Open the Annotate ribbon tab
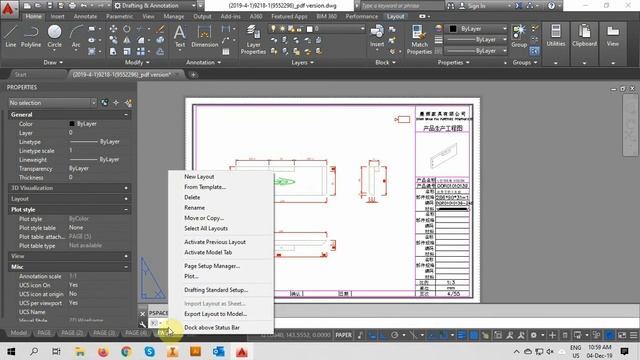Viewport: 640px width, 360px height. [85, 16]
